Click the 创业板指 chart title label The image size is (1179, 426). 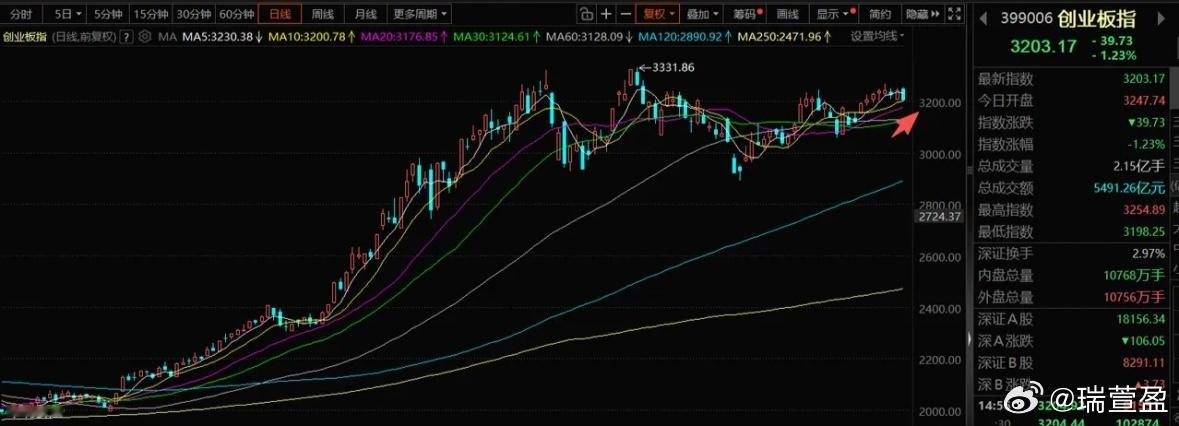coord(24,36)
